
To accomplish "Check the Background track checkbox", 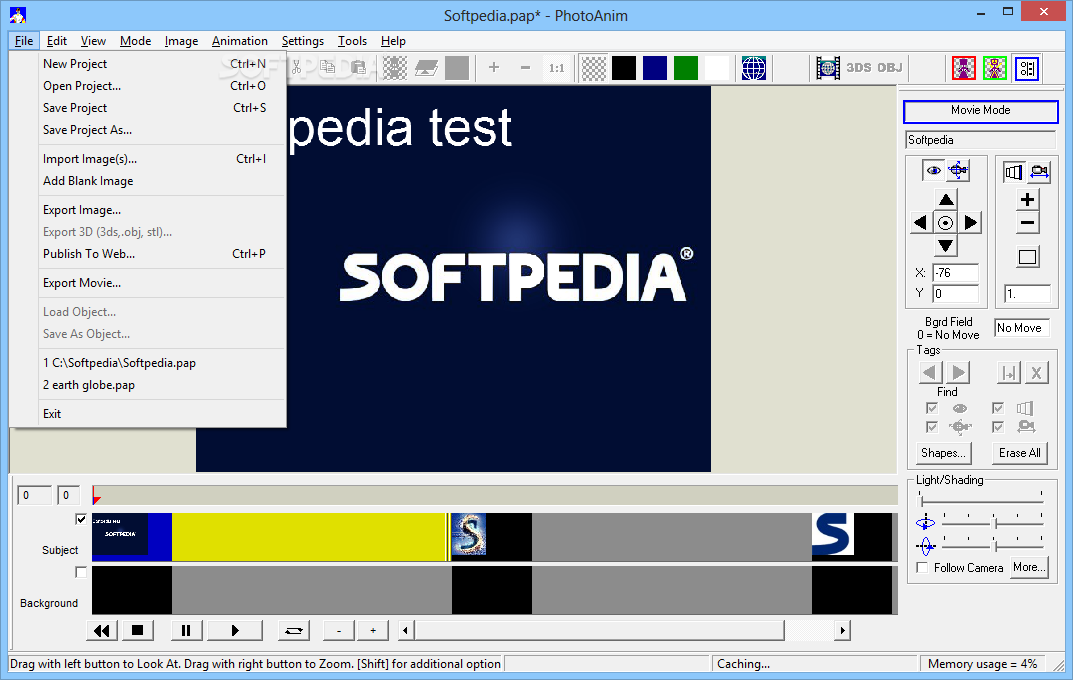I will click(81, 572).
